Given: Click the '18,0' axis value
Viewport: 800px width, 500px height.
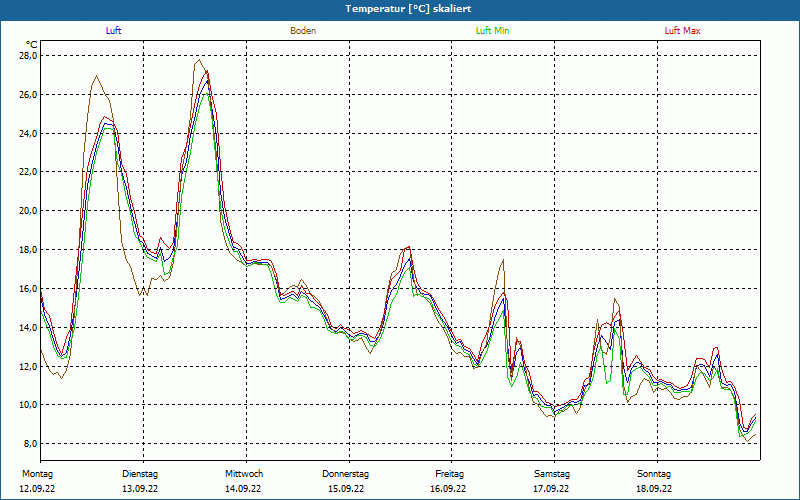Looking at the screenshot, I should point(29,249).
